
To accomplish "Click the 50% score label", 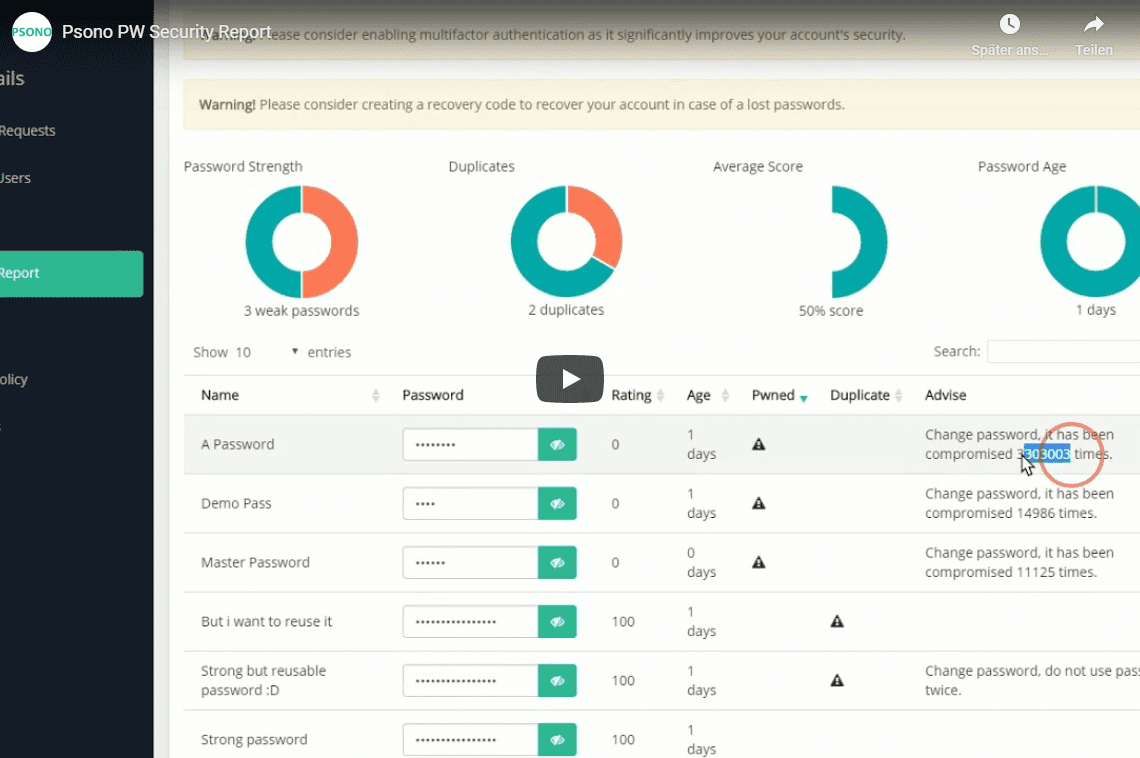I will (831, 311).
